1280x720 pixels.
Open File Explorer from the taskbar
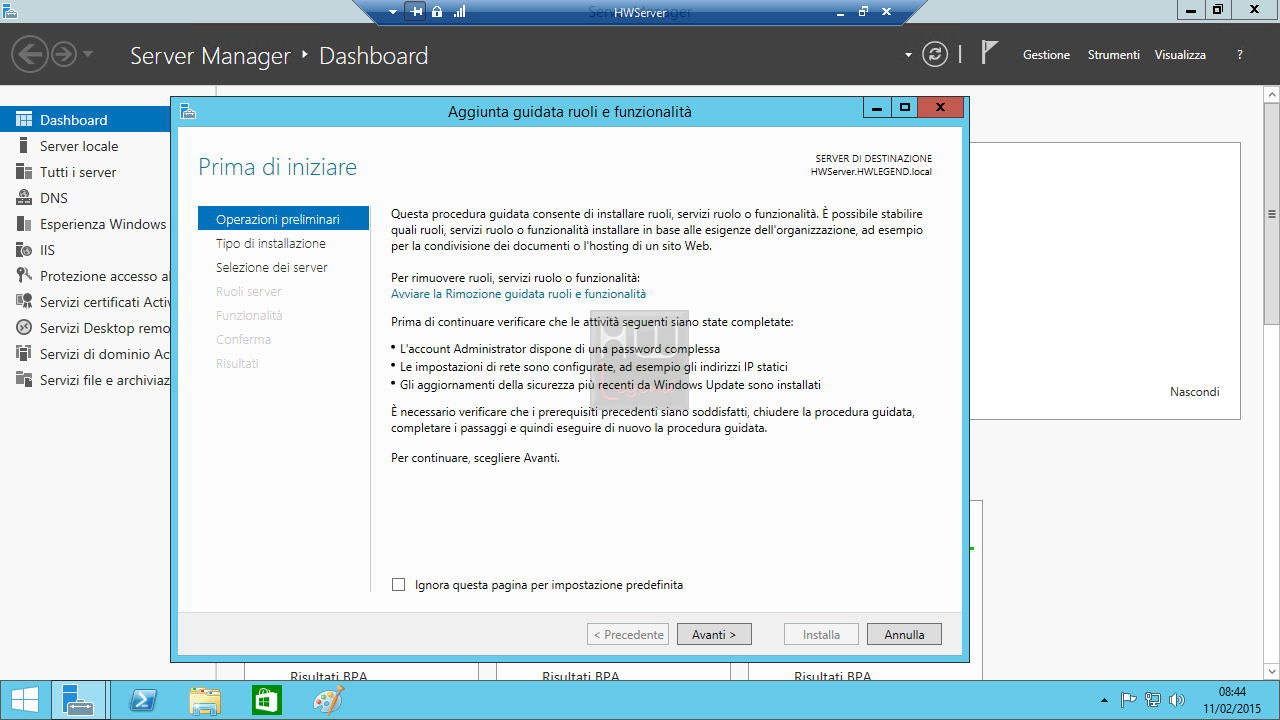click(x=205, y=701)
